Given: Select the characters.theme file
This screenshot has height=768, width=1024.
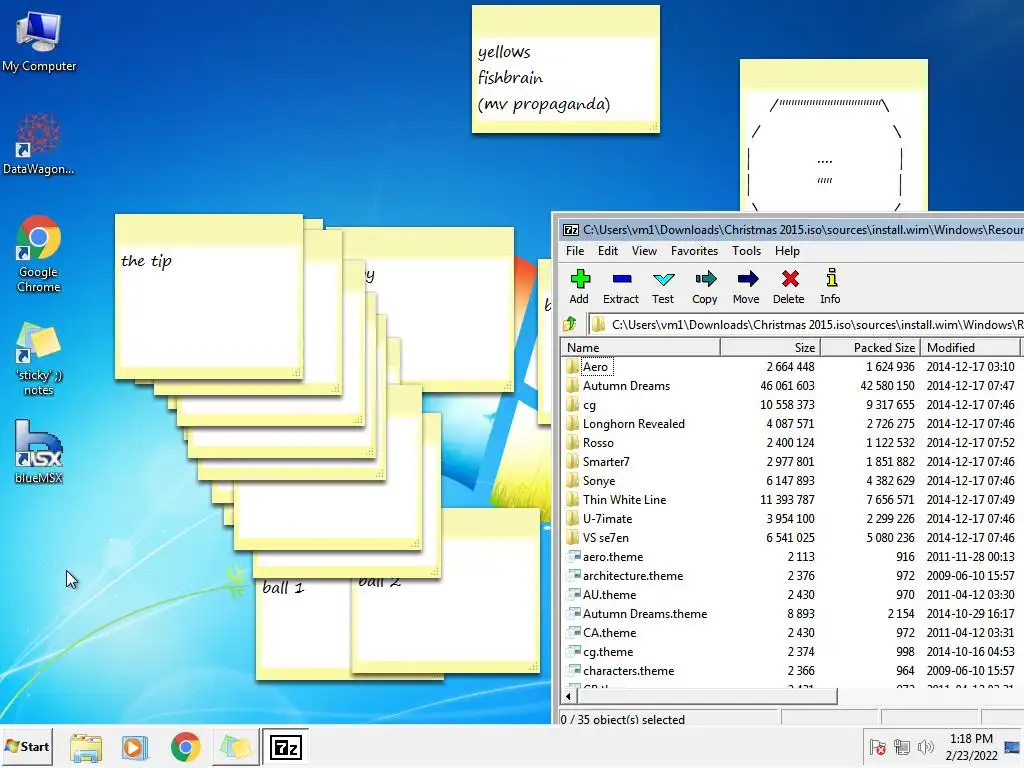Looking at the screenshot, I should pyautogui.click(x=792, y=670).
